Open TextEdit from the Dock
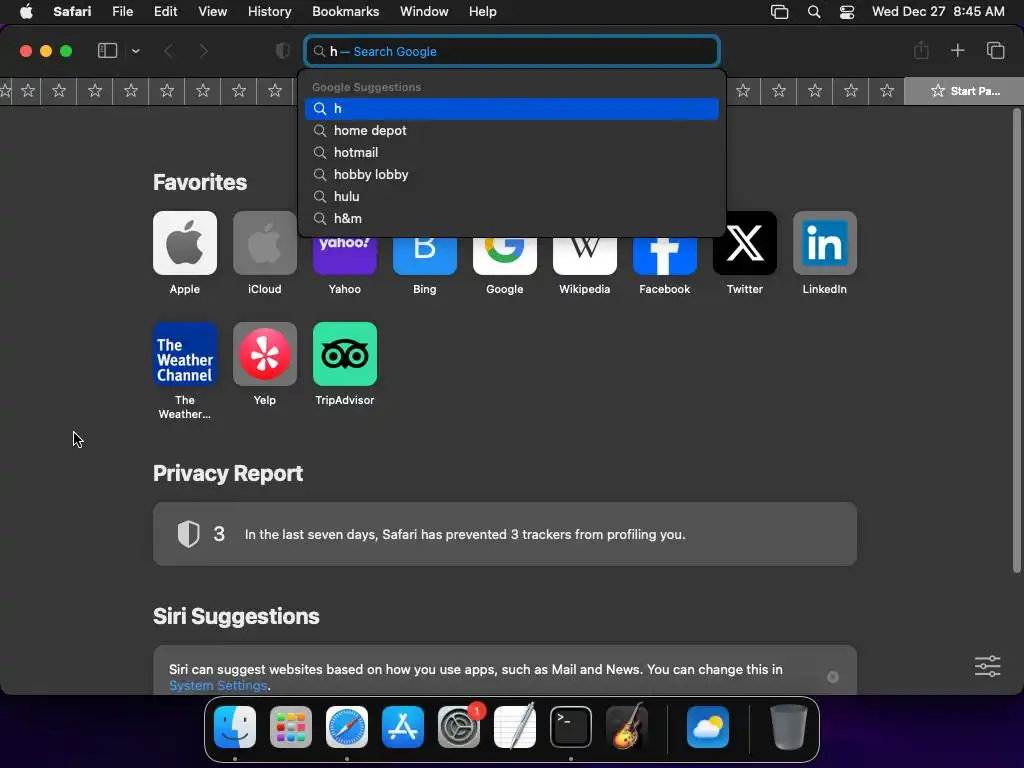 (x=515, y=727)
